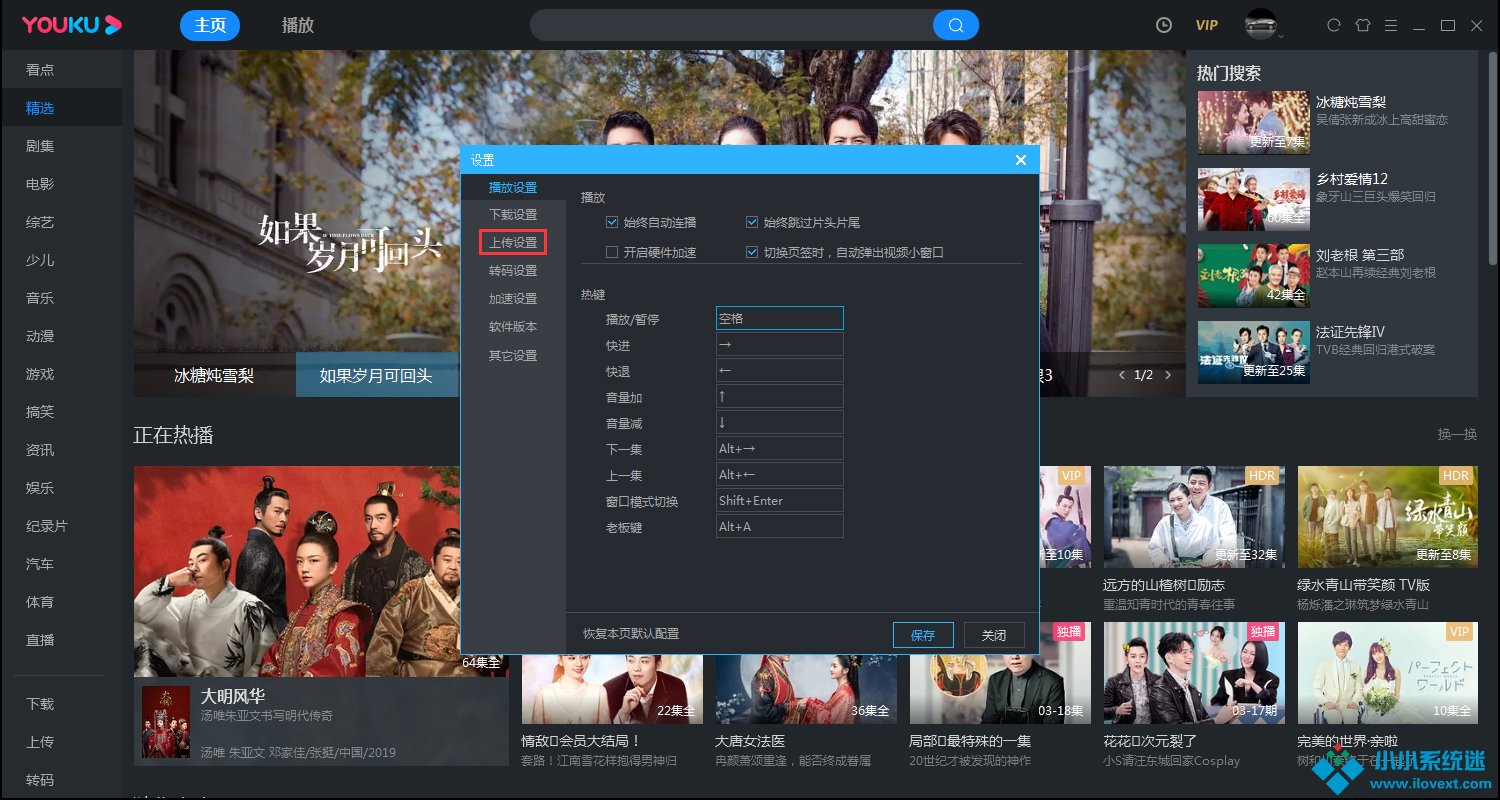Click the YOUKU logo
Image resolution: width=1500 pixels, height=800 pixels.
[x=72, y=25]
